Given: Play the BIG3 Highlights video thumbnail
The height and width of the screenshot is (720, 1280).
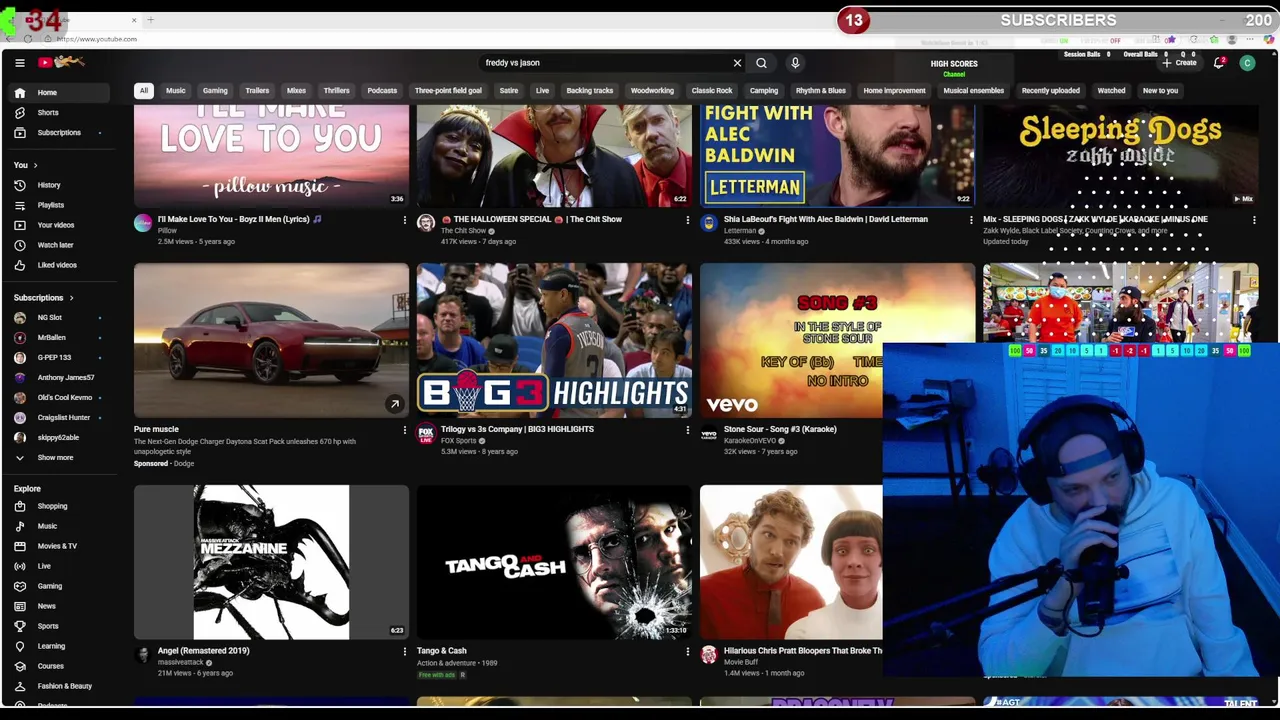Looking at the screenshot, I should (x=554, y=340).
